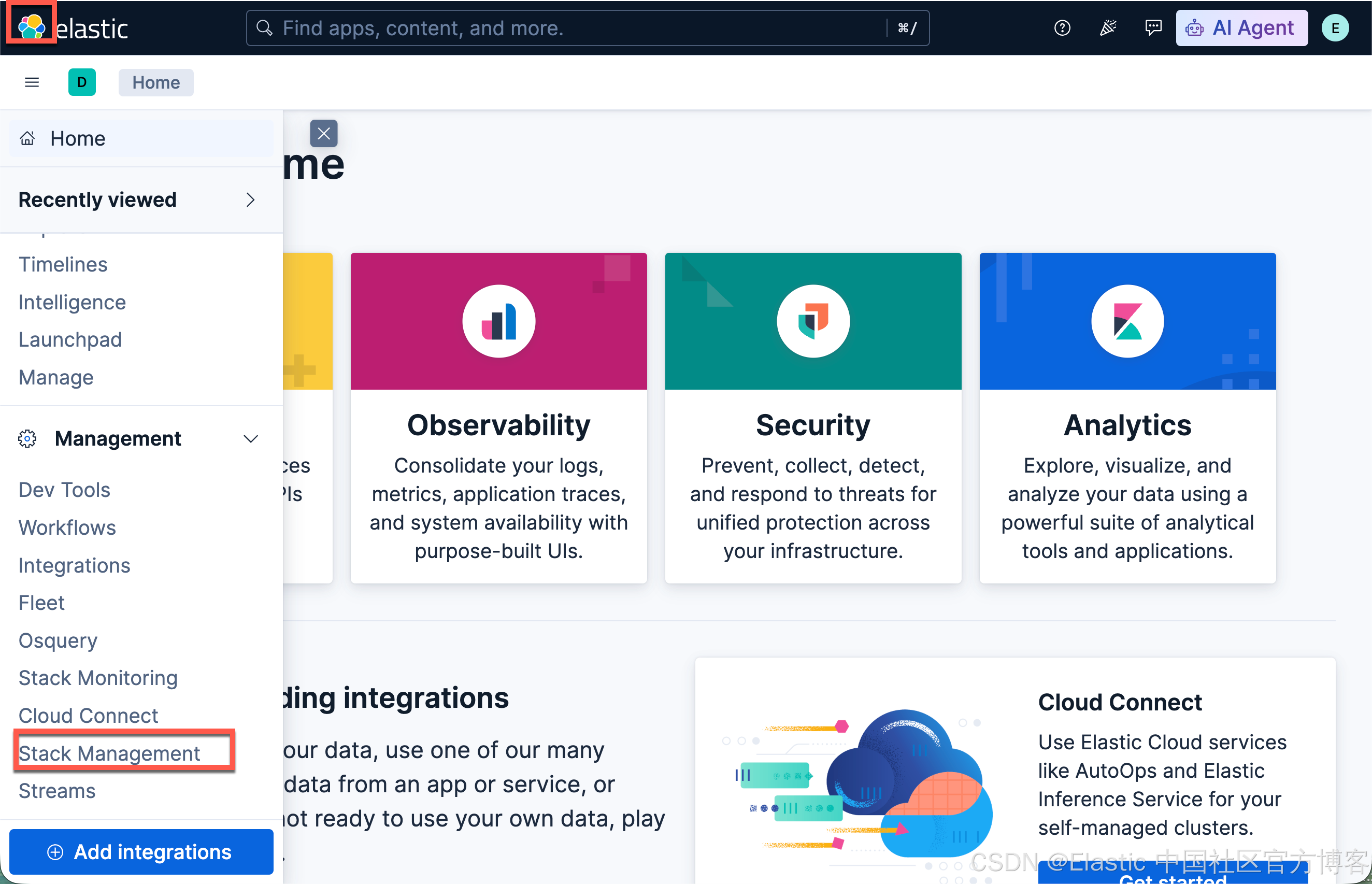Click the Home house icon in sidebar
This screenshot has width=1372, height=884.
27,138
